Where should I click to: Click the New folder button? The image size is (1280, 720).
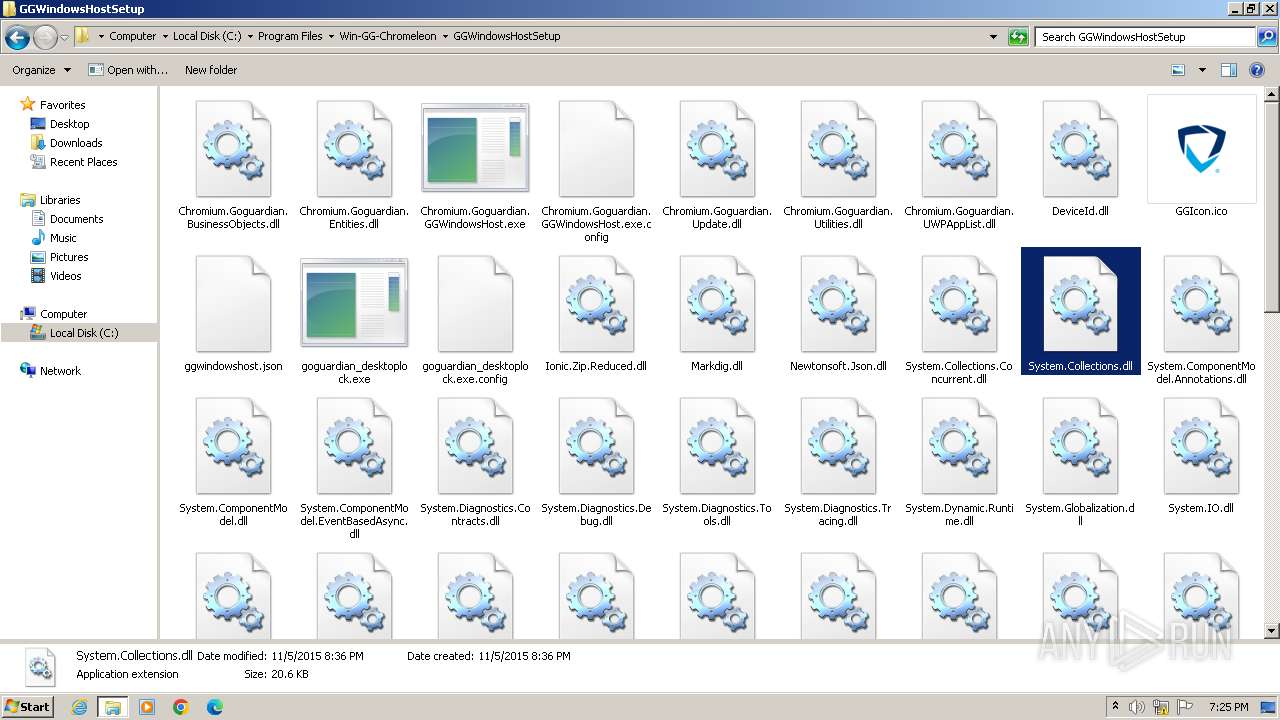pyautogui.click(x=211, y=70)
